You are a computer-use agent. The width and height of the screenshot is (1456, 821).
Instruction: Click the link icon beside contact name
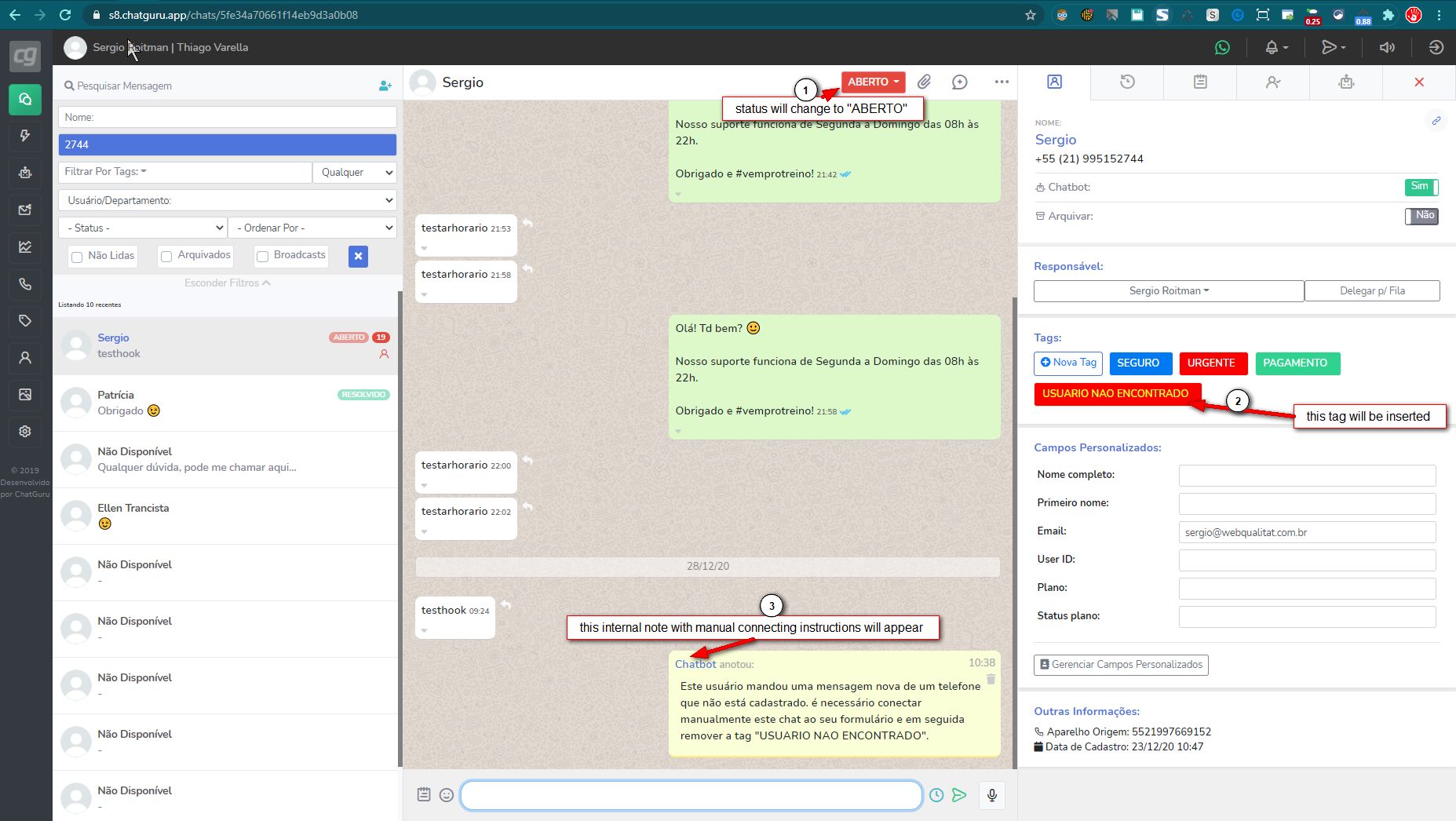pos(1436,121)
